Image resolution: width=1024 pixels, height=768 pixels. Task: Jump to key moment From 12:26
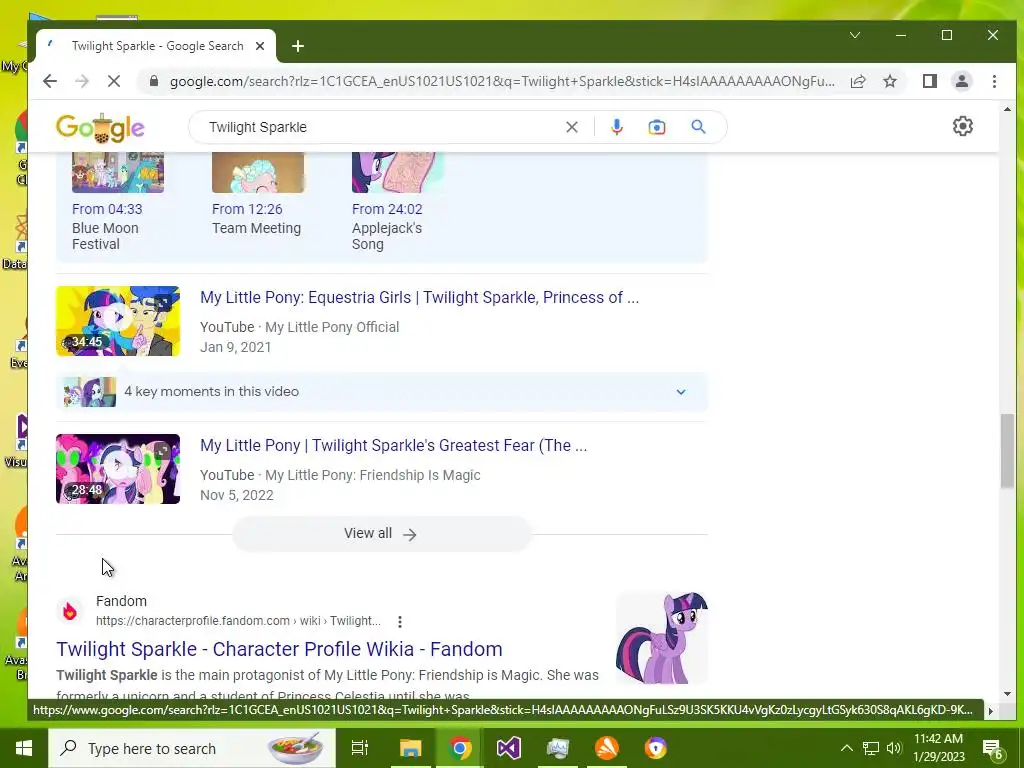pyautogui.click(x=247, y=209)
